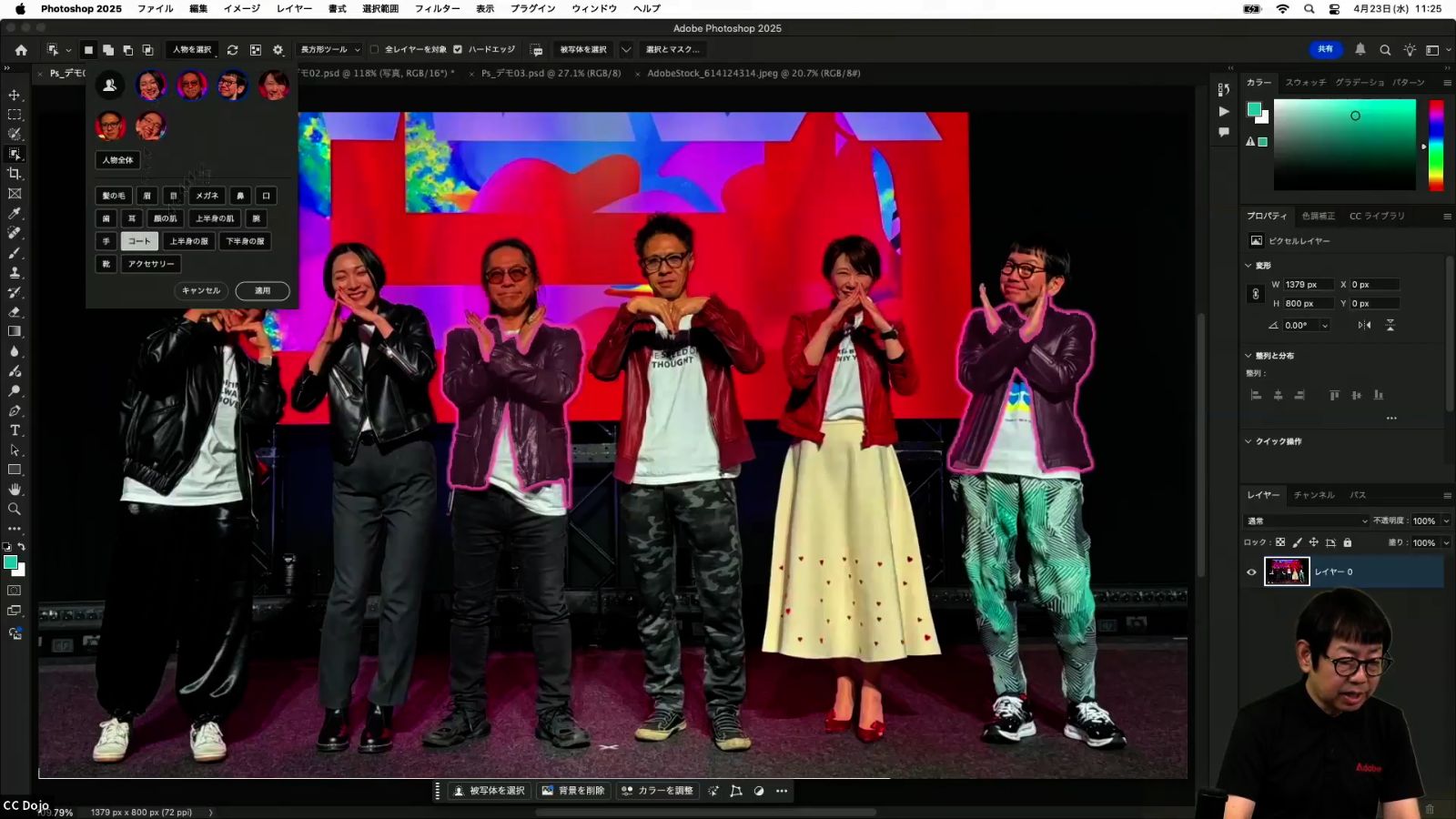Open the 人物を選択 dropdown in options bar
Screen dimensions: 1456x819
pyautogui.click(x=193, y=50)
